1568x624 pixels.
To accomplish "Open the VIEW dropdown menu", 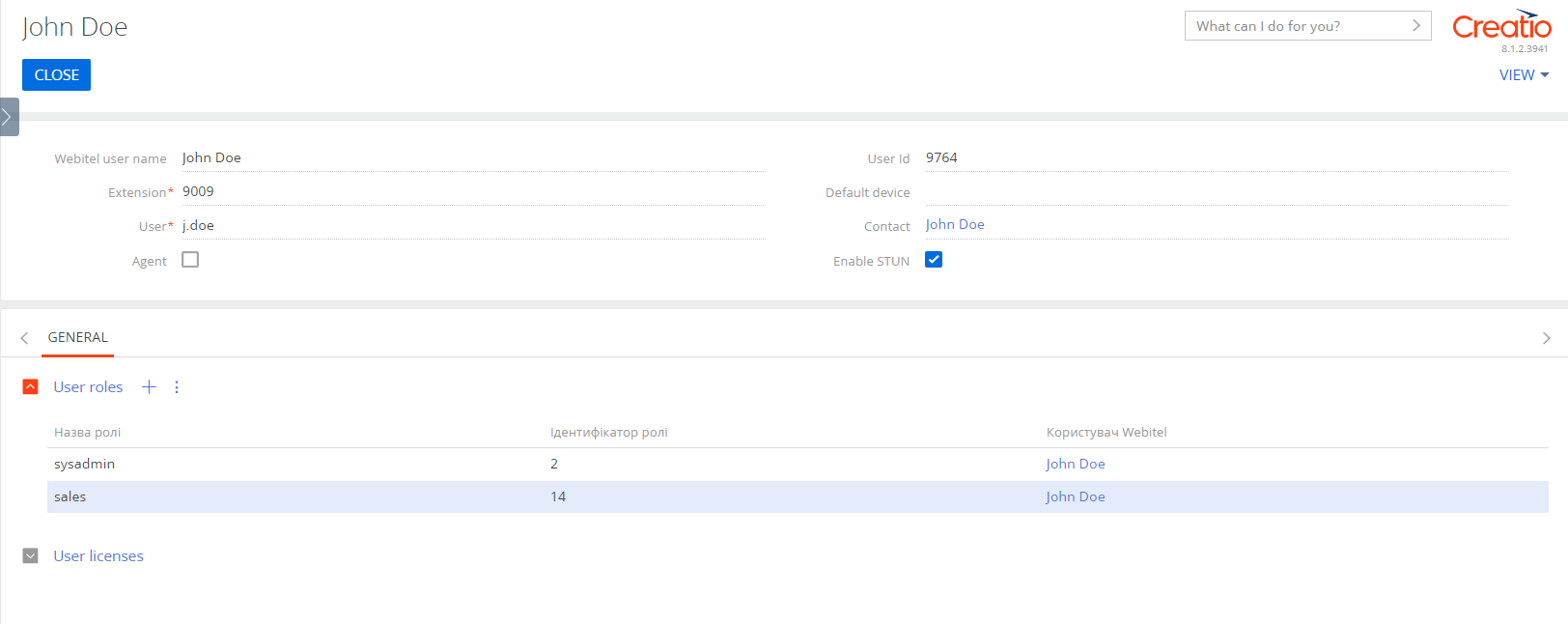I will (1524, 75).
